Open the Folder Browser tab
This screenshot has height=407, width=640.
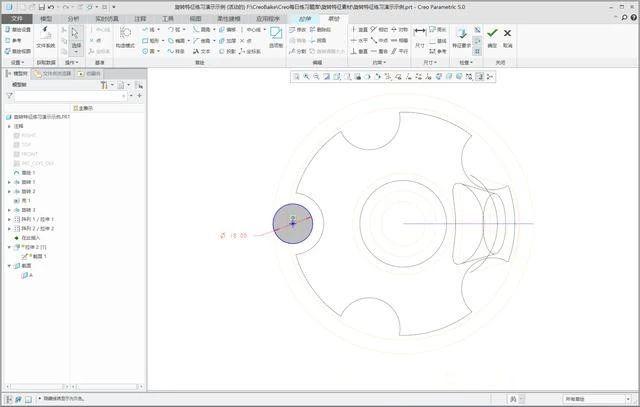click(x=53, y=73)
